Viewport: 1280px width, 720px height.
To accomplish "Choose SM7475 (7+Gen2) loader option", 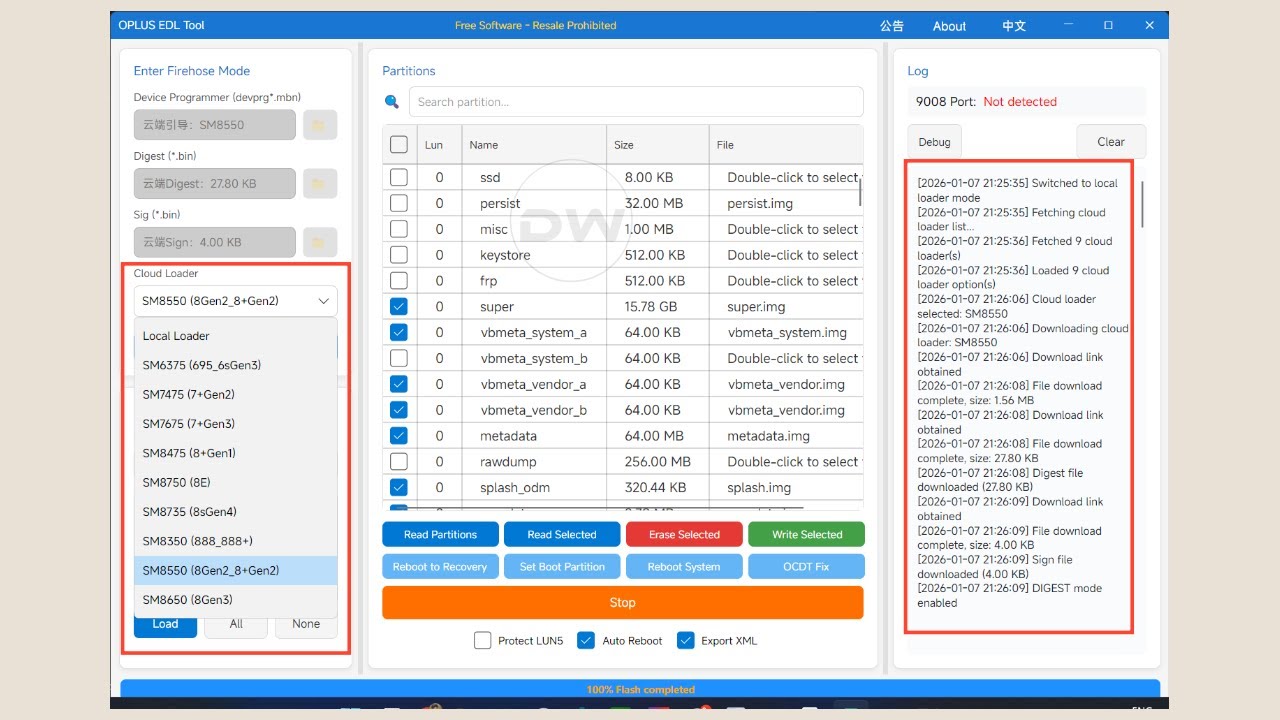I will coord(236,395).
